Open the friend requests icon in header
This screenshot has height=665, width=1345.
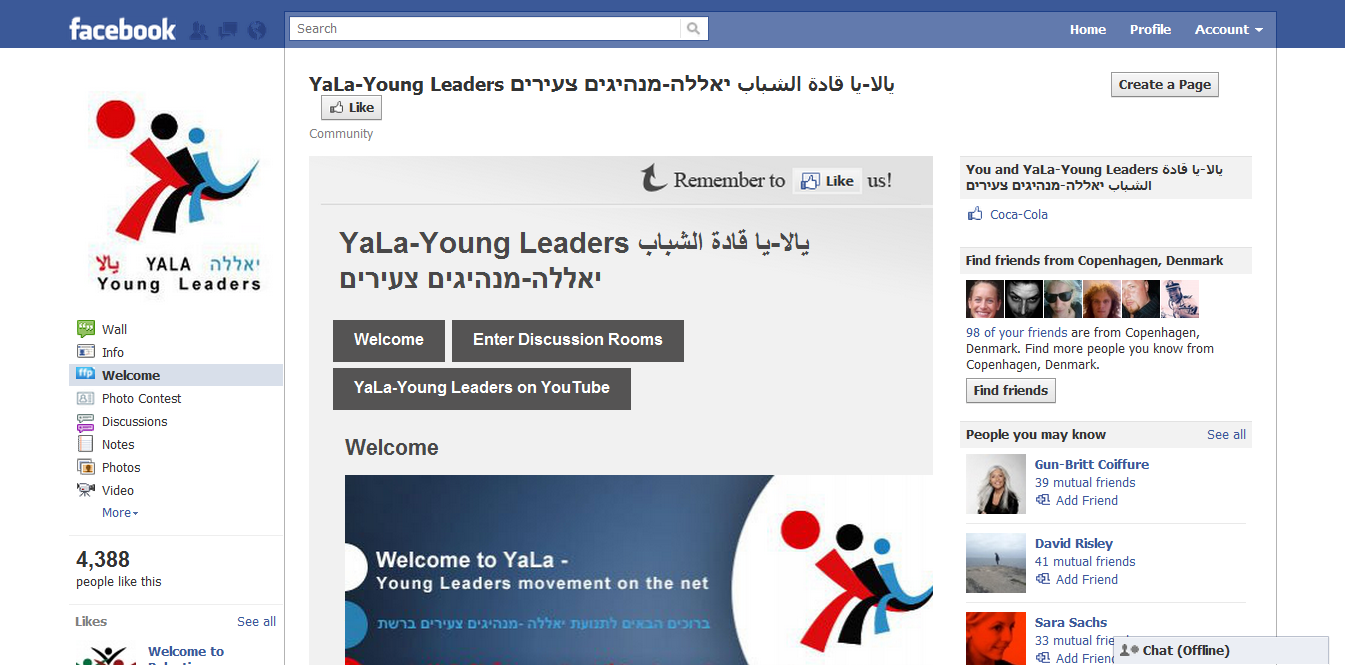click(198, 30)
